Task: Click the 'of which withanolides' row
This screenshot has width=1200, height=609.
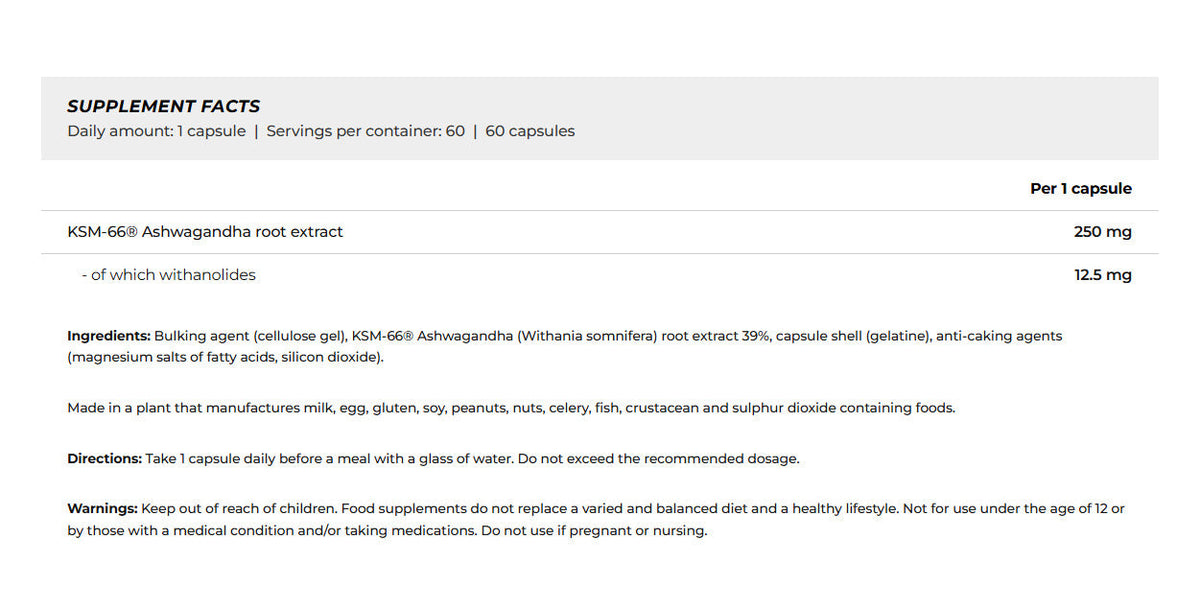Action: pos(600,275)
